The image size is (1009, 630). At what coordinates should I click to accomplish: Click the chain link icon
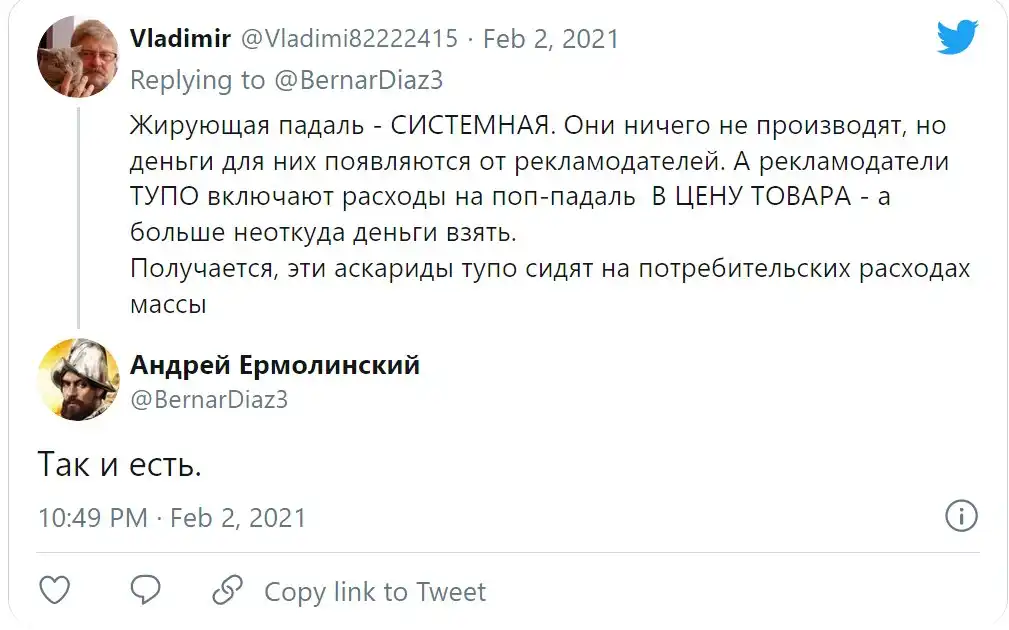229,590
